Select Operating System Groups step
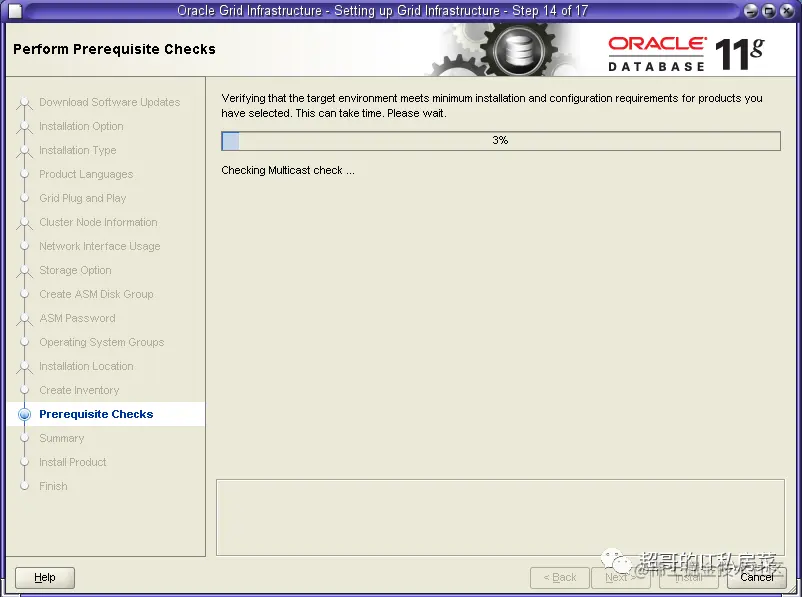802x597 pixels. coord(102,342)
